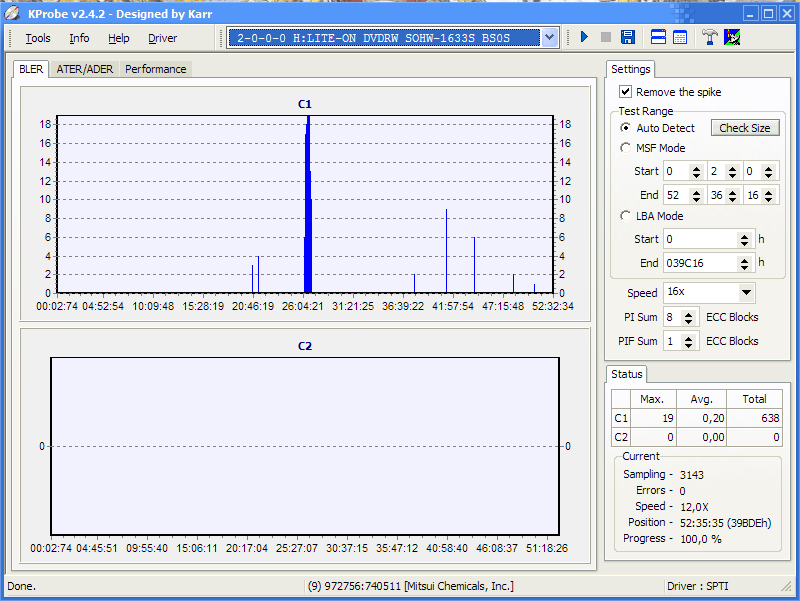
Task: Open the calendar-style table view icon
Action: [680, 38]
